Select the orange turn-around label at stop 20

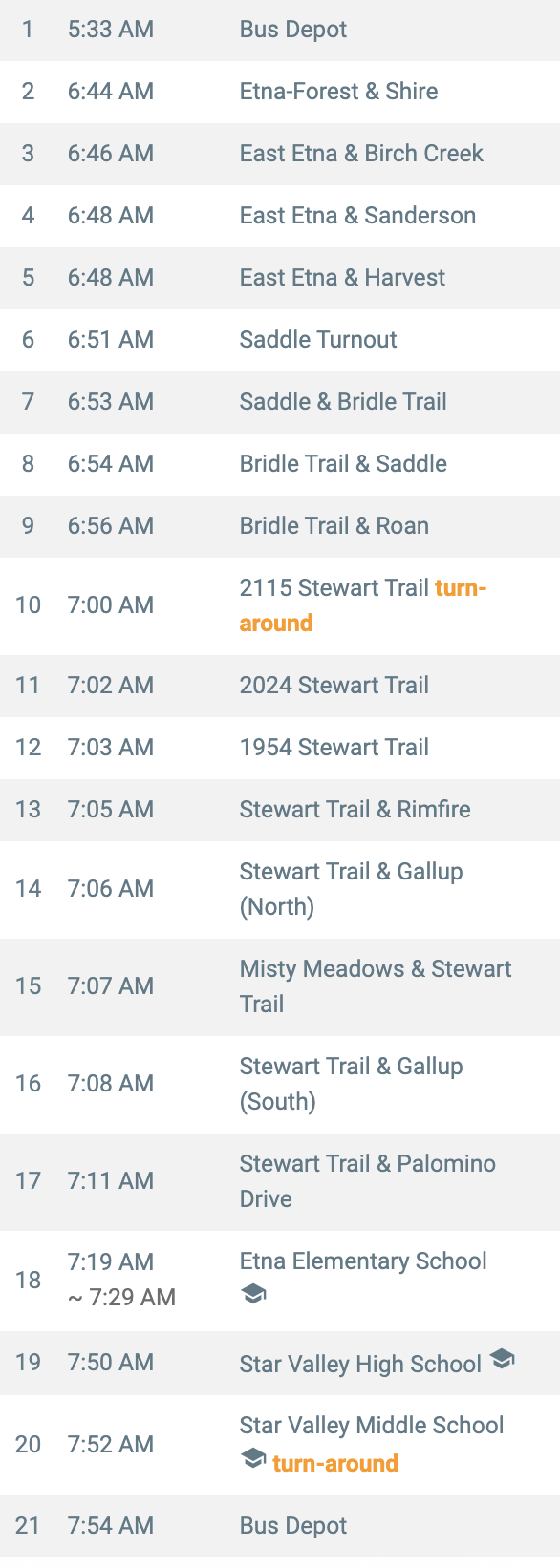[335, 1463]
